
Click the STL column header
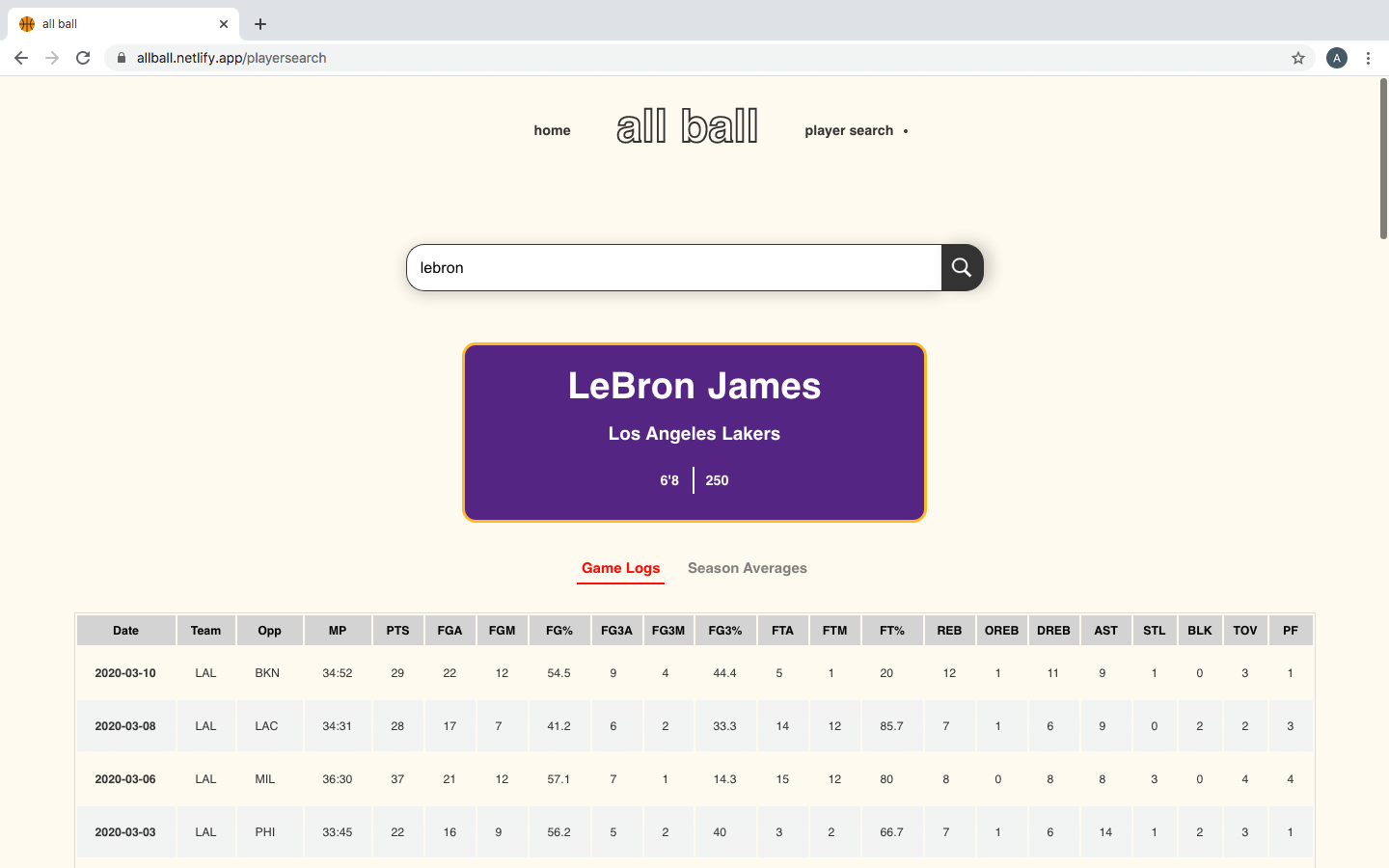(1155, 631)
